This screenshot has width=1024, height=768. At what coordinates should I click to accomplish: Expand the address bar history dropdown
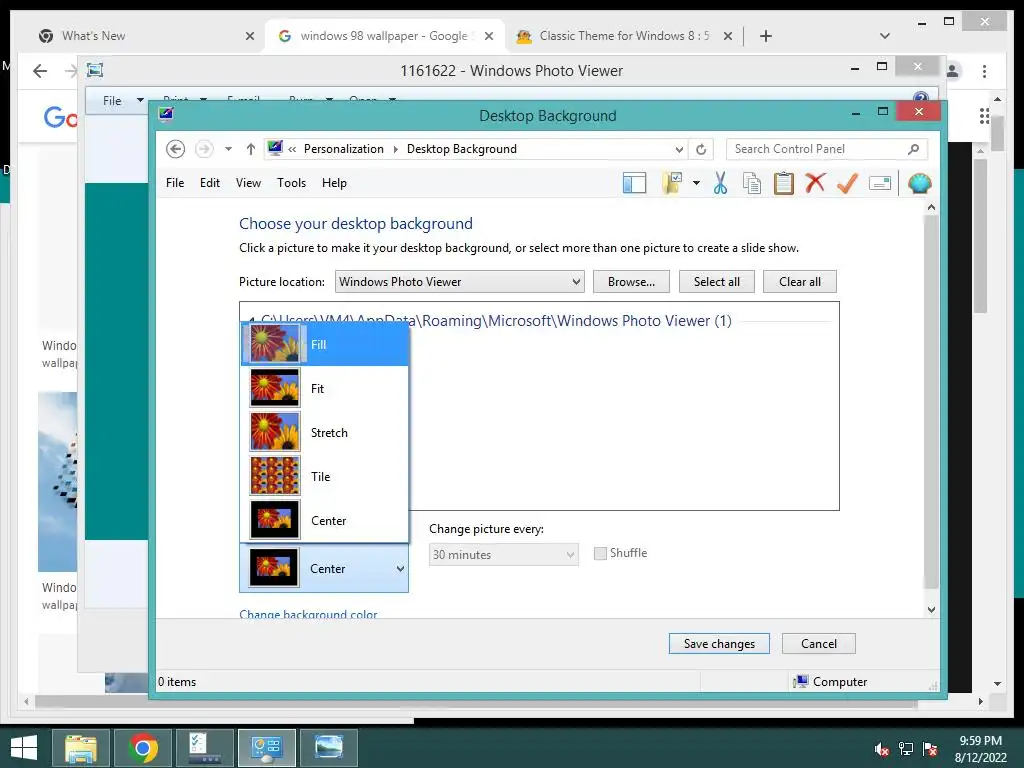coord(679,150)
